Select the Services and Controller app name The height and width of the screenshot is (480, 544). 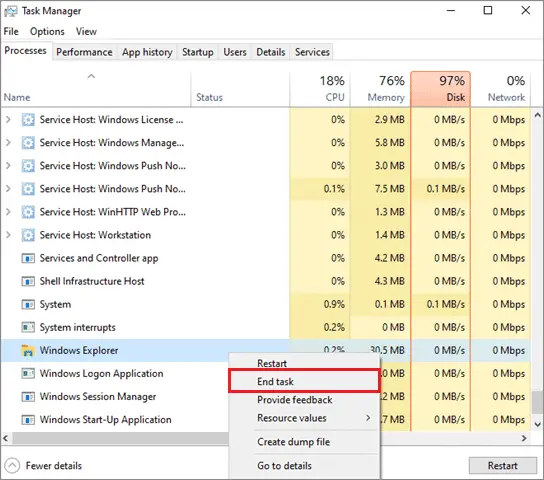99,258
